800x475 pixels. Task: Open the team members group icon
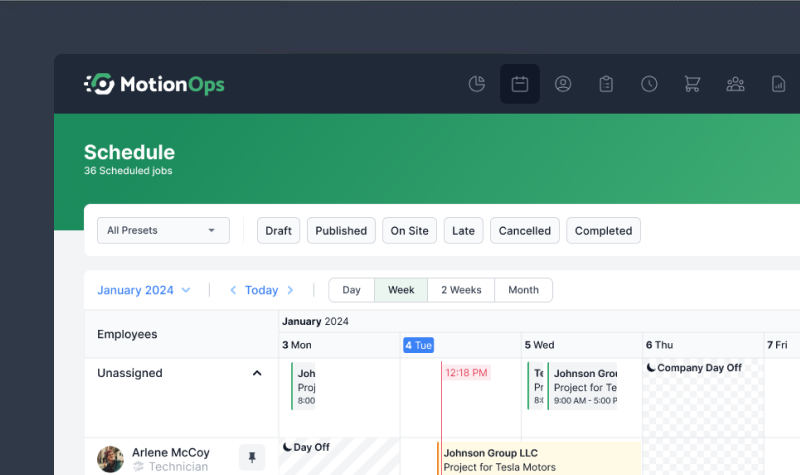[x=735, y=84]
